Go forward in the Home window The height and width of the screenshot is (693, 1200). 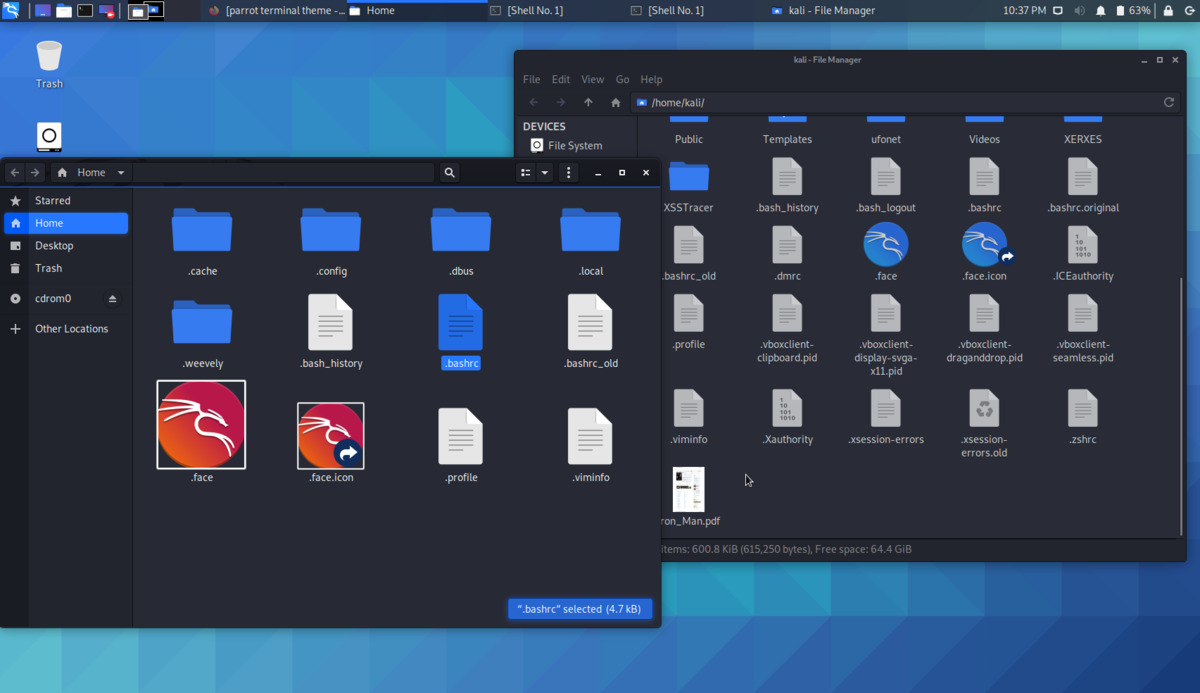(x=35, y=173)
